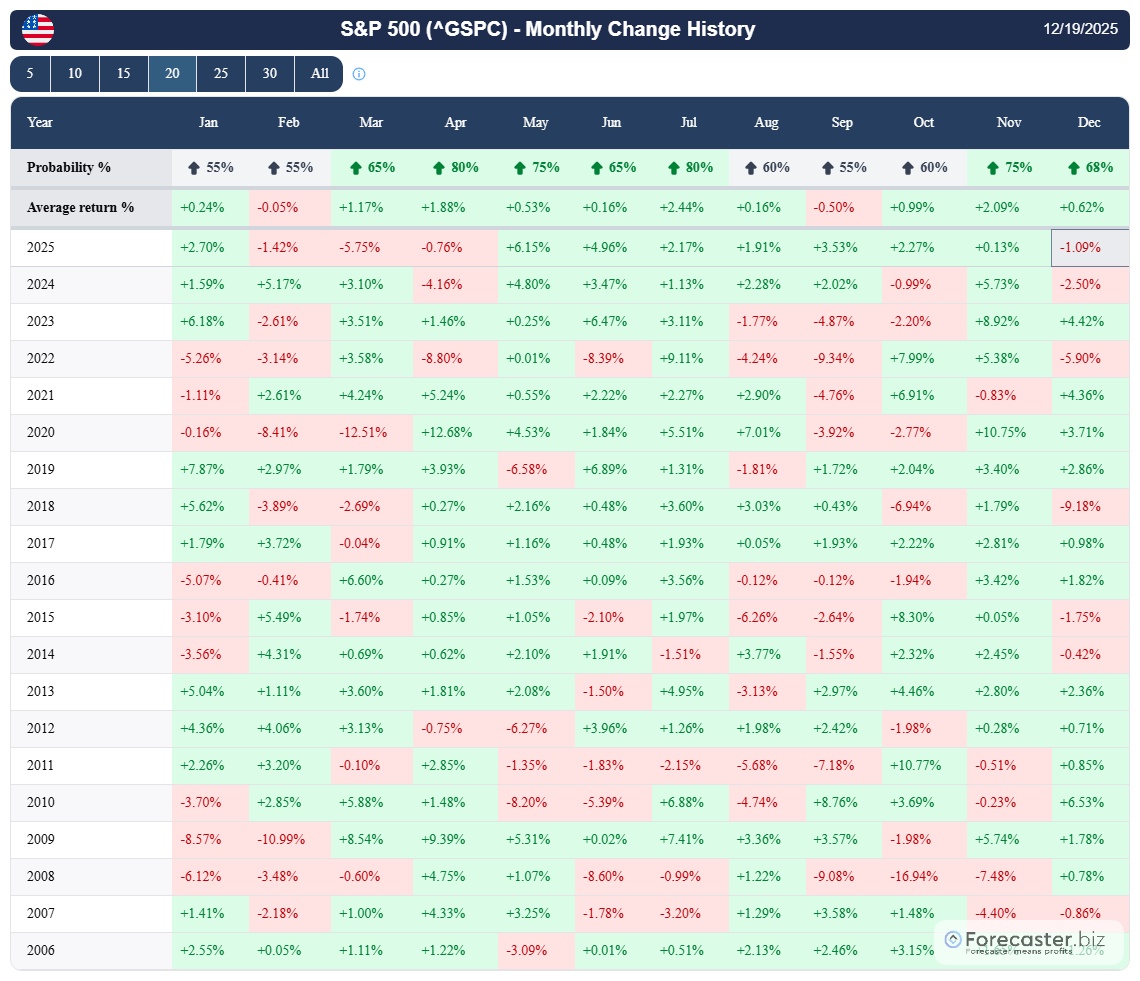
Task: Choose the 30 years range
Action: coord(270,74)
